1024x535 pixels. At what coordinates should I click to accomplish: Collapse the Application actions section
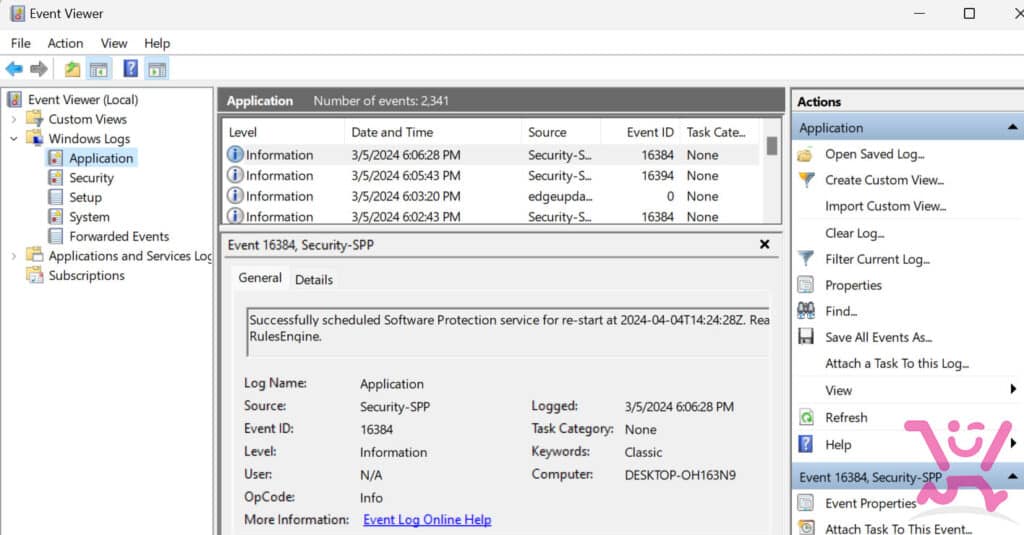tap(1012, 127)
